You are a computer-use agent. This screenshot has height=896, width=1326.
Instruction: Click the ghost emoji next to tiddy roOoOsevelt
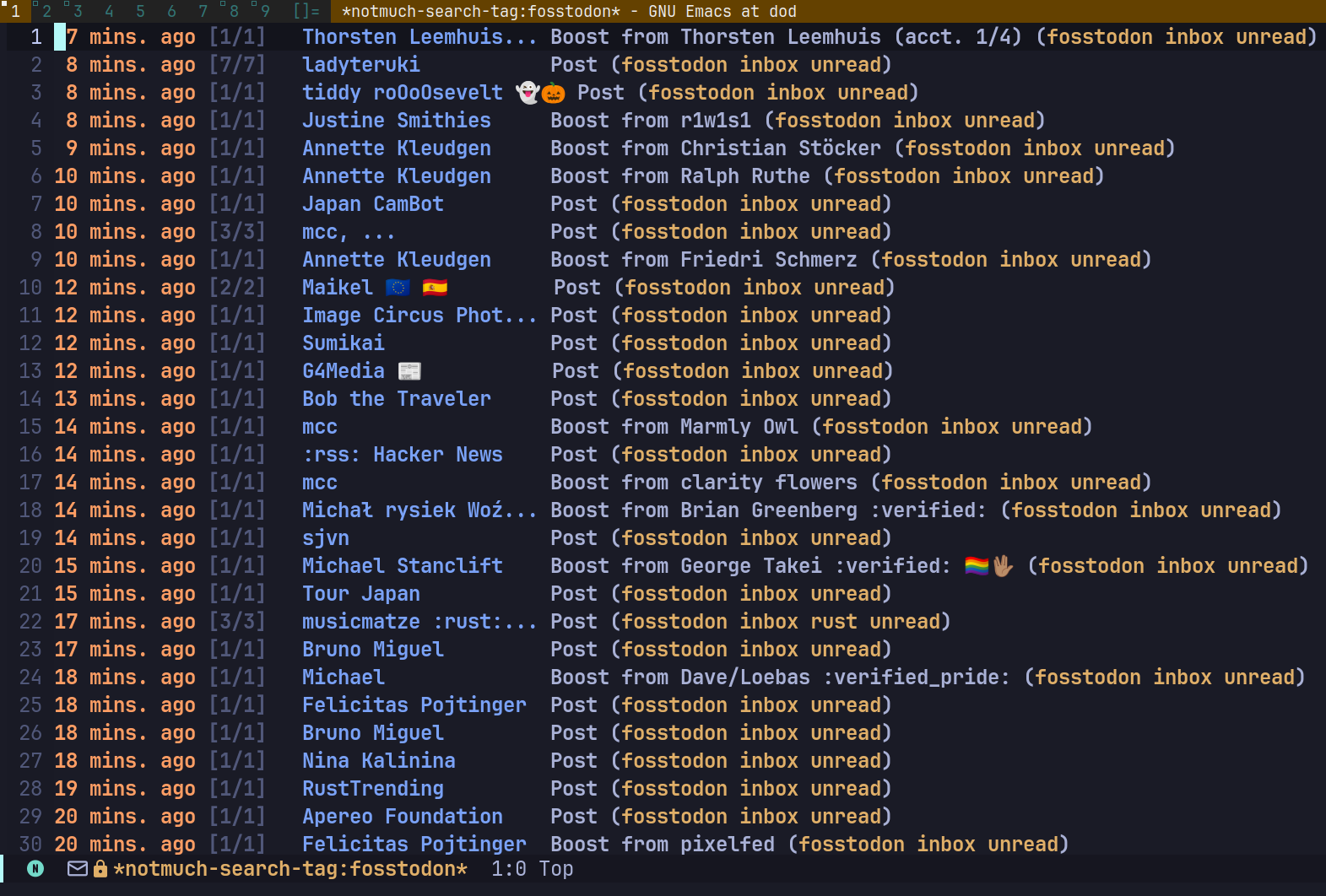click(x=528, y=93)
